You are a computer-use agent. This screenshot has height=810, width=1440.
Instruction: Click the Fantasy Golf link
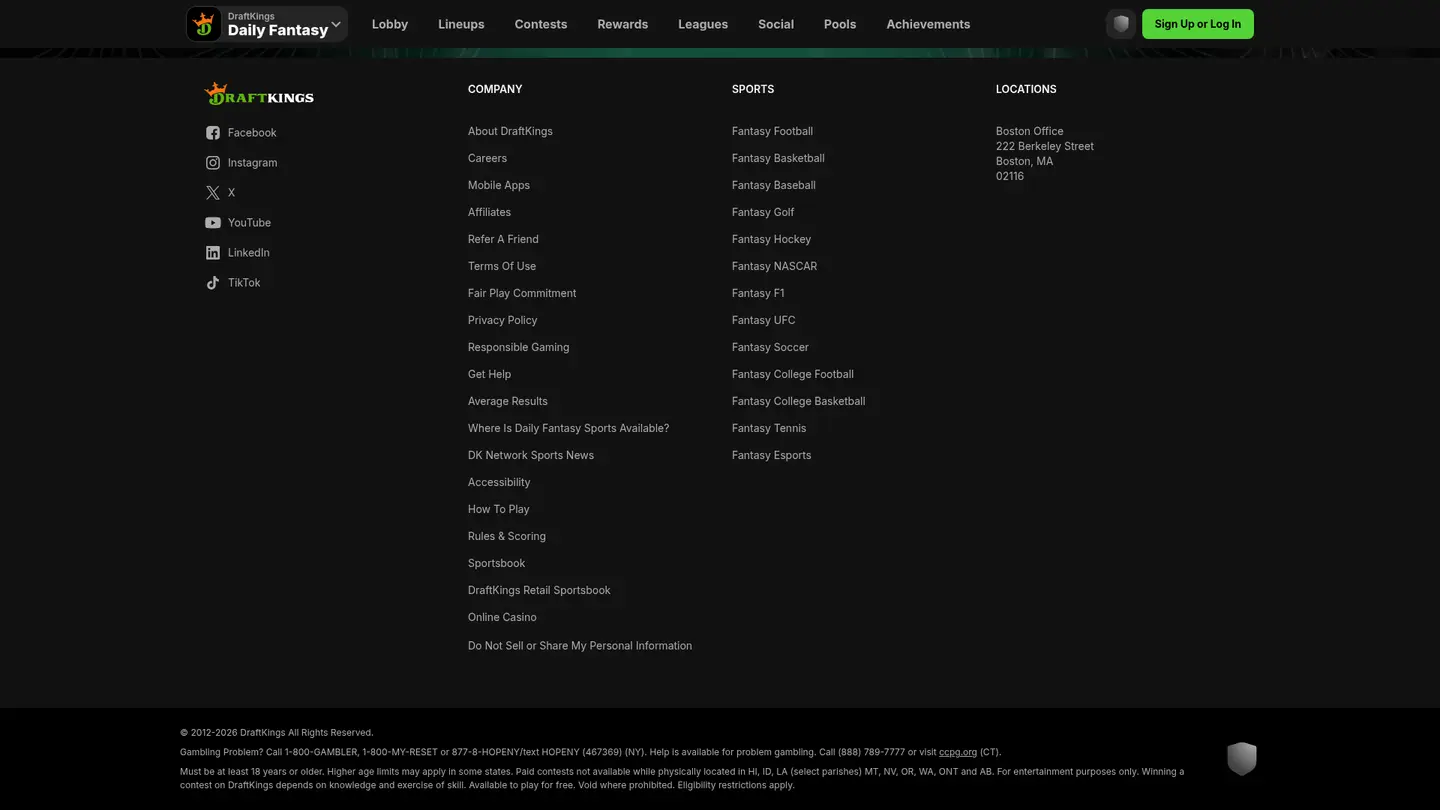pyautogui.click(x=763, y=212)
